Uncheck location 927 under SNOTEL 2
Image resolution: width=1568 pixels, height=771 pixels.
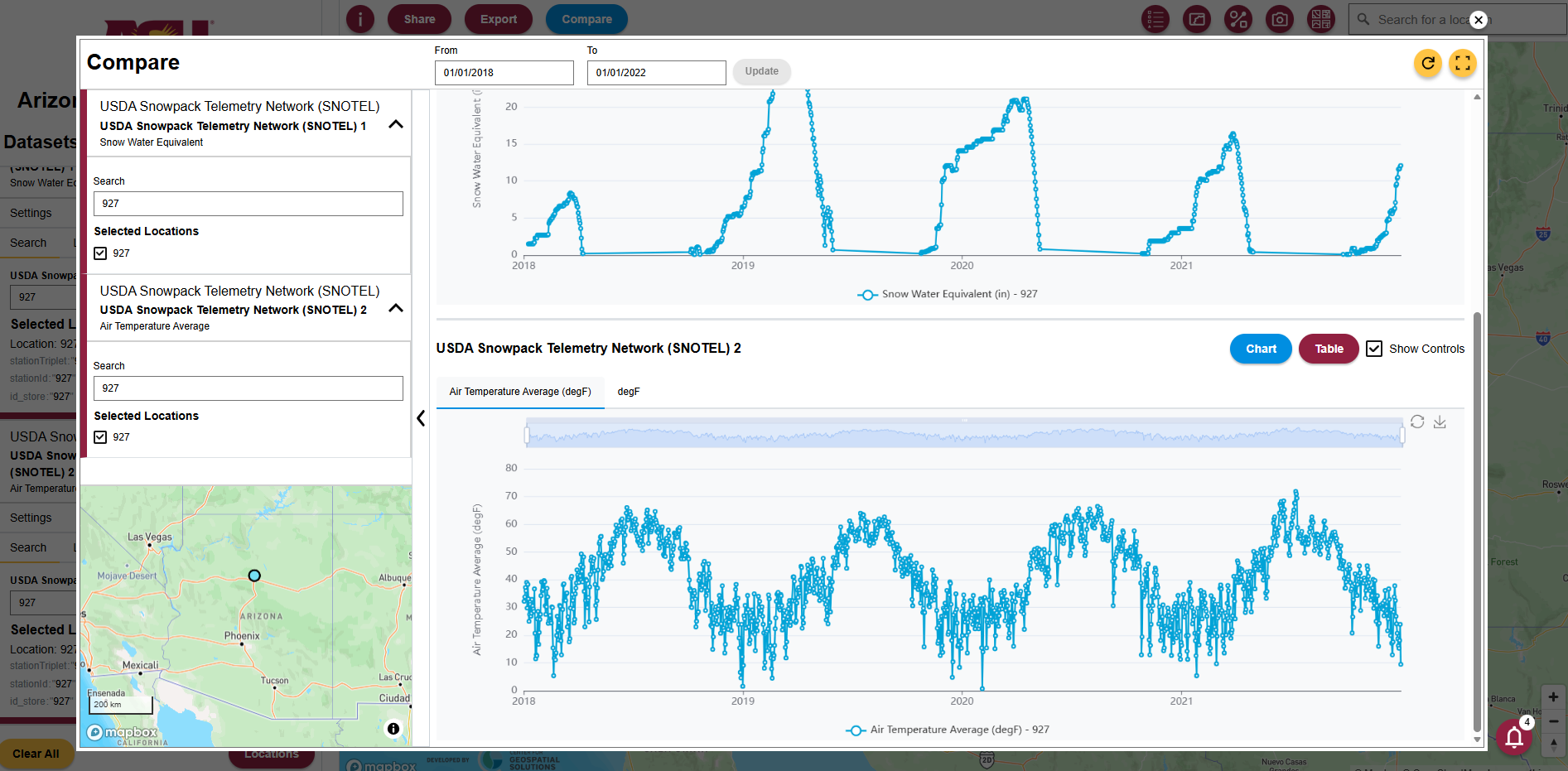coord(100,437)
